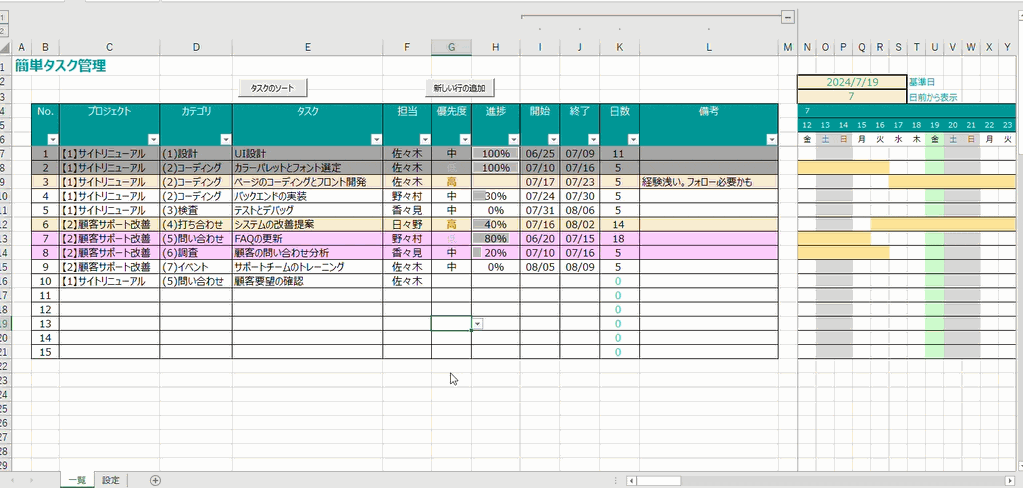Click the Gantt day 19 header cell
The width and height of the screenshot is (1023, 488).
[934, 125]
